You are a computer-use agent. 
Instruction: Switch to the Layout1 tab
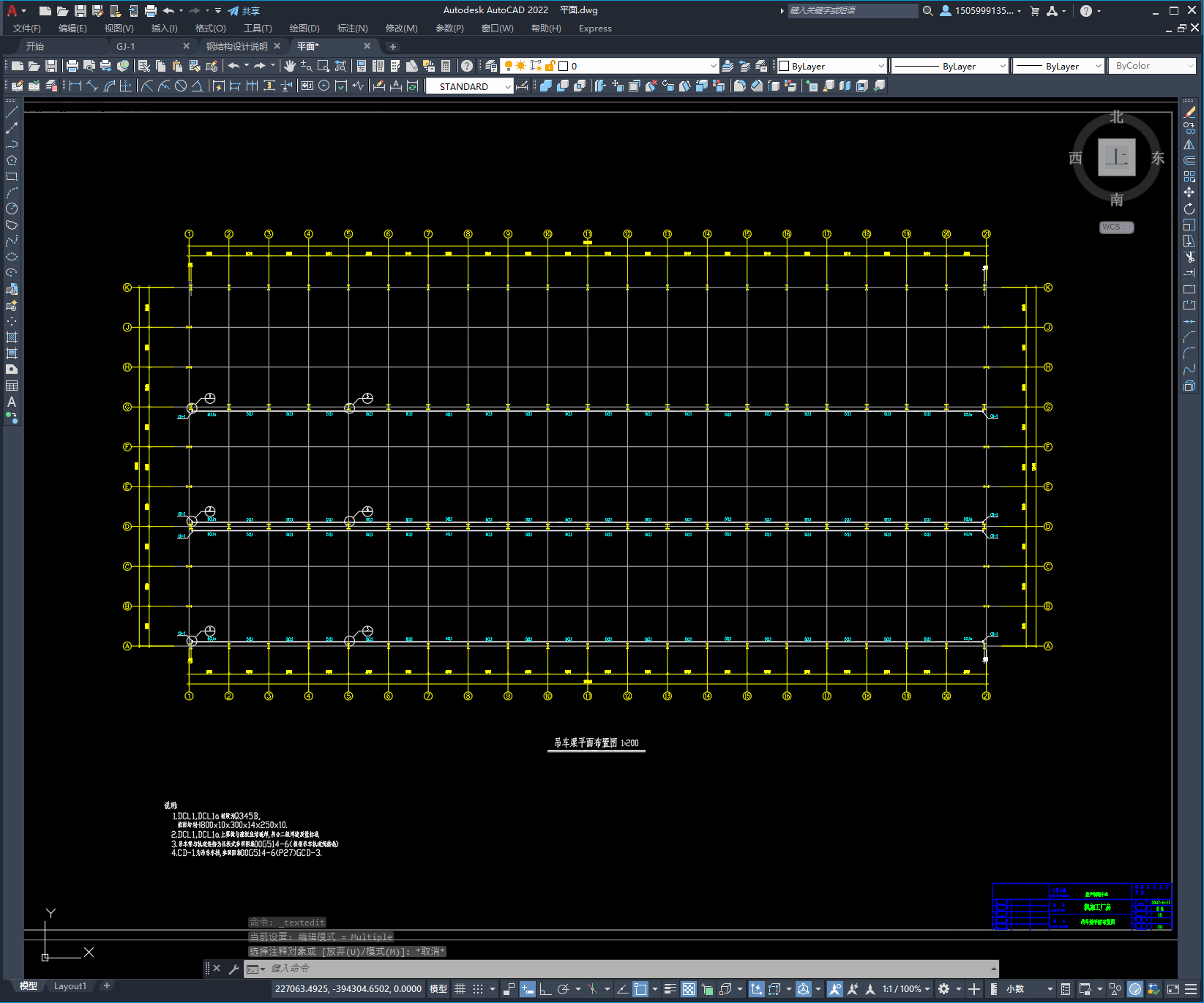pos(70,986)
